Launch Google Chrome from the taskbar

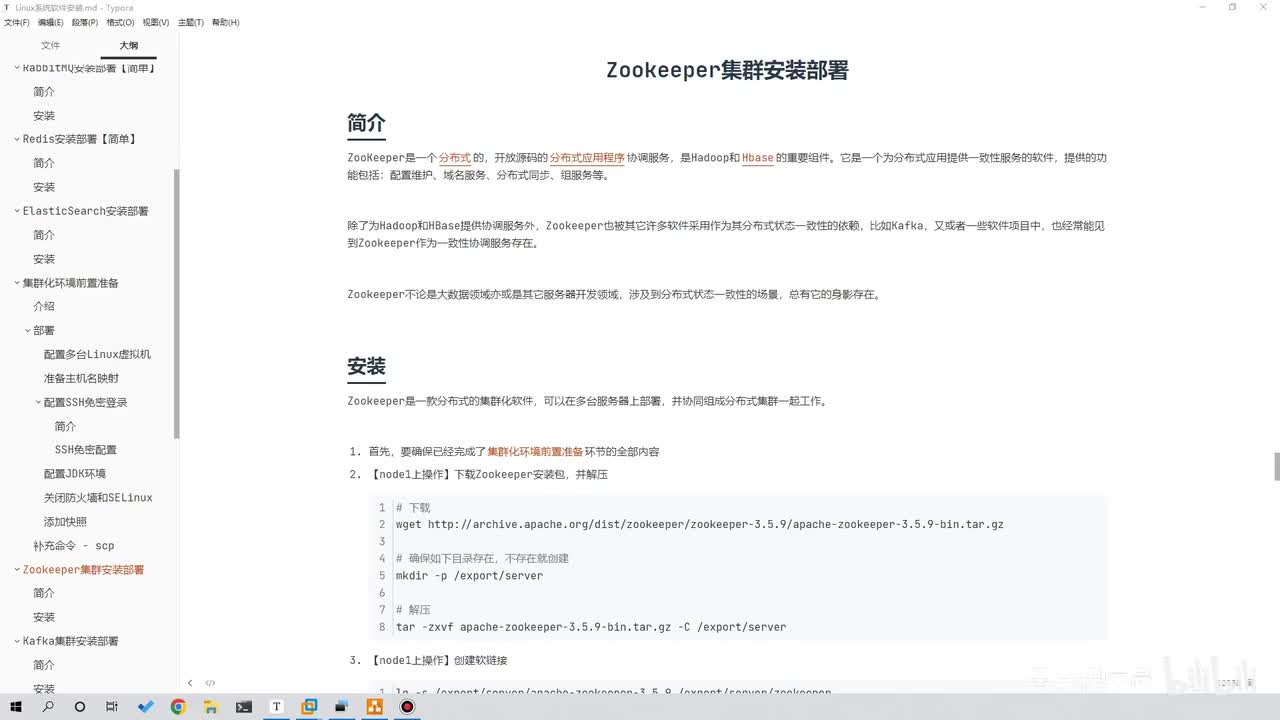pos(178,706)
